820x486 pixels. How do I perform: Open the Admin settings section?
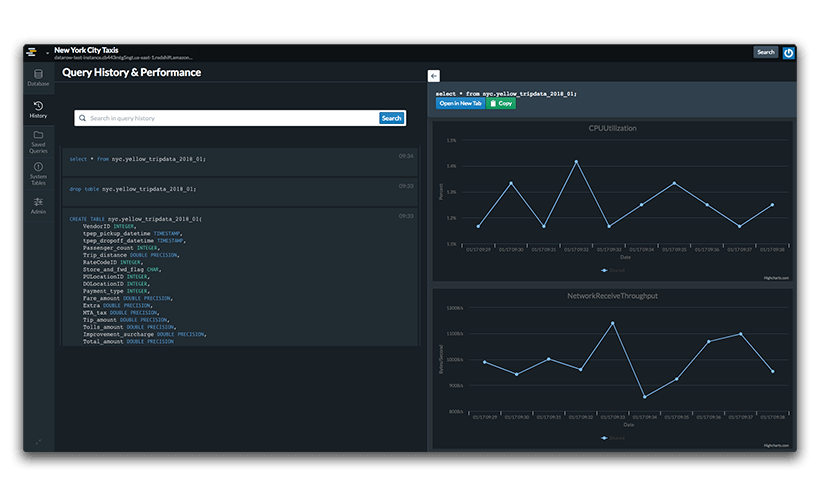[38, 205]
